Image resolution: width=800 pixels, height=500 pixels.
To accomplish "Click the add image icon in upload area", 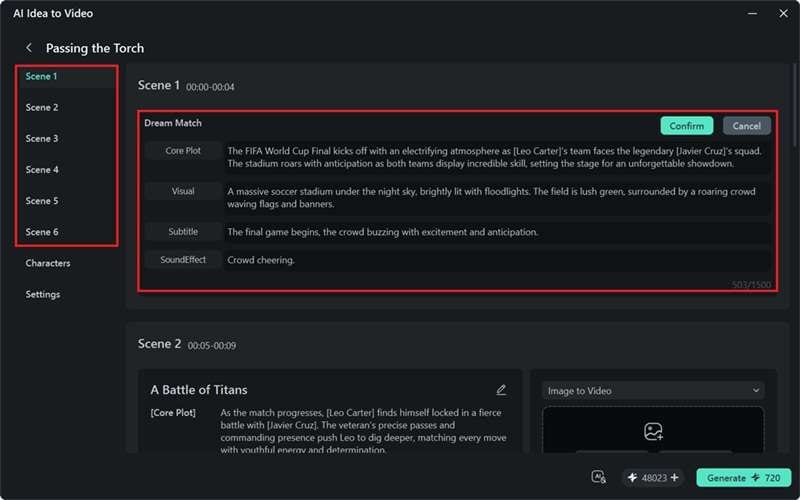I will point(653,431).
